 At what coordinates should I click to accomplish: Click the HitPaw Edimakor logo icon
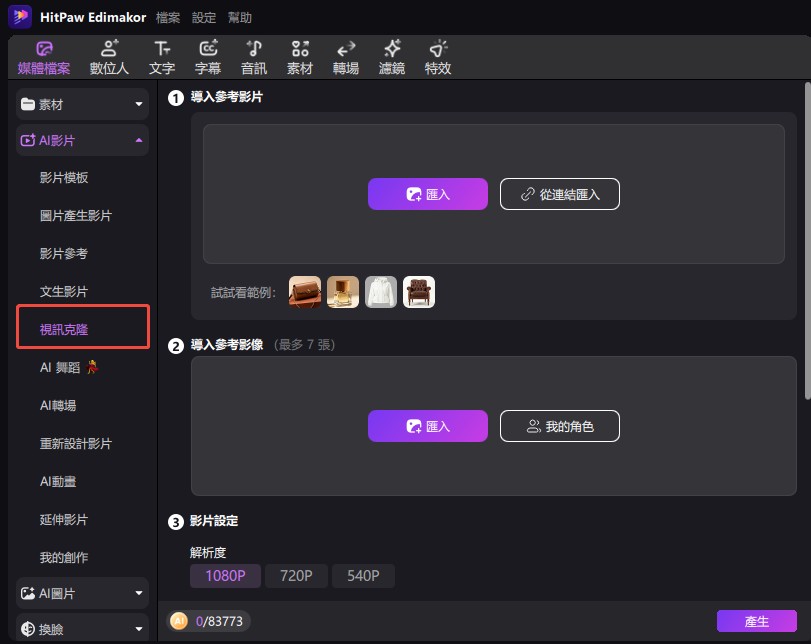click(x=20, y=17)
